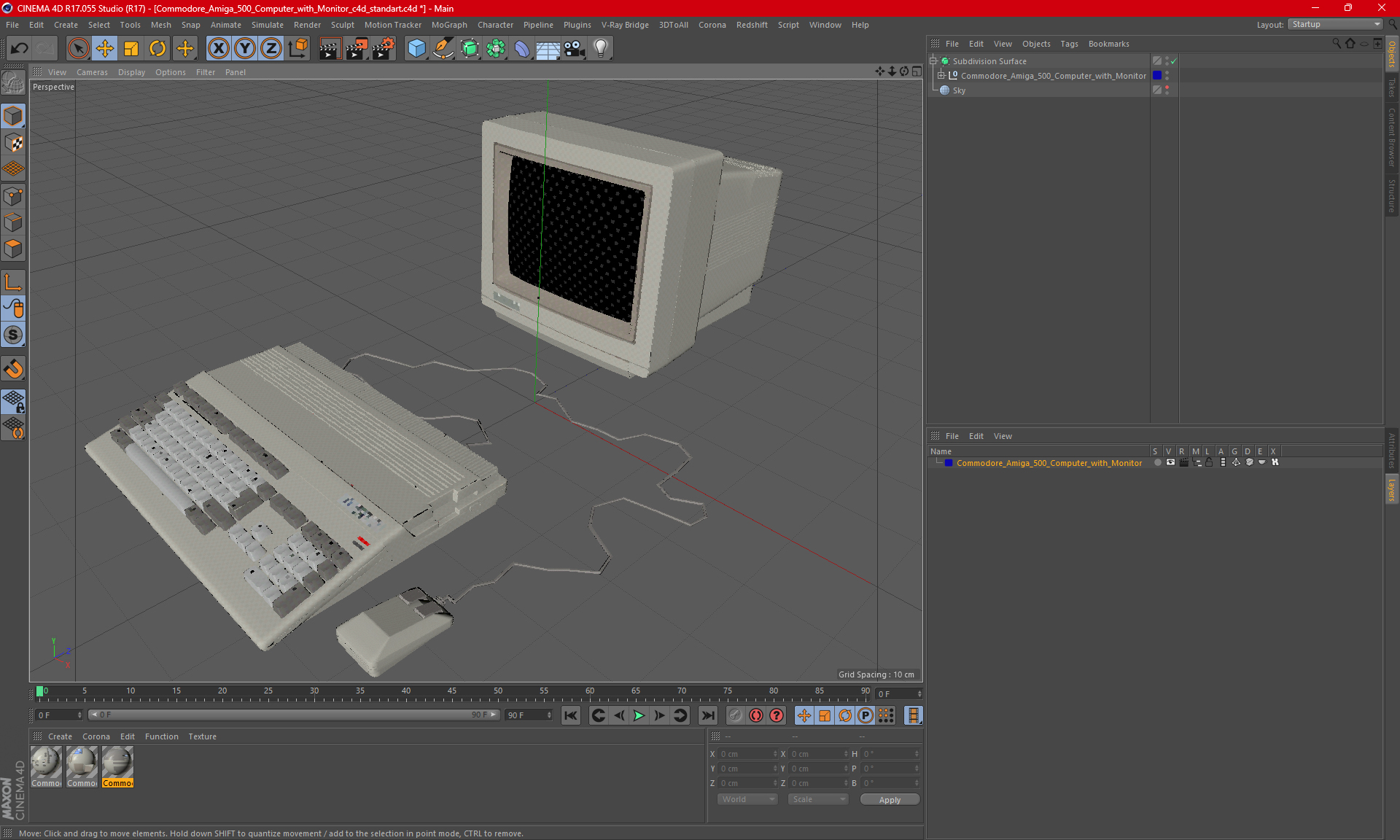Open the Spline Pen tool

point(443,49)
